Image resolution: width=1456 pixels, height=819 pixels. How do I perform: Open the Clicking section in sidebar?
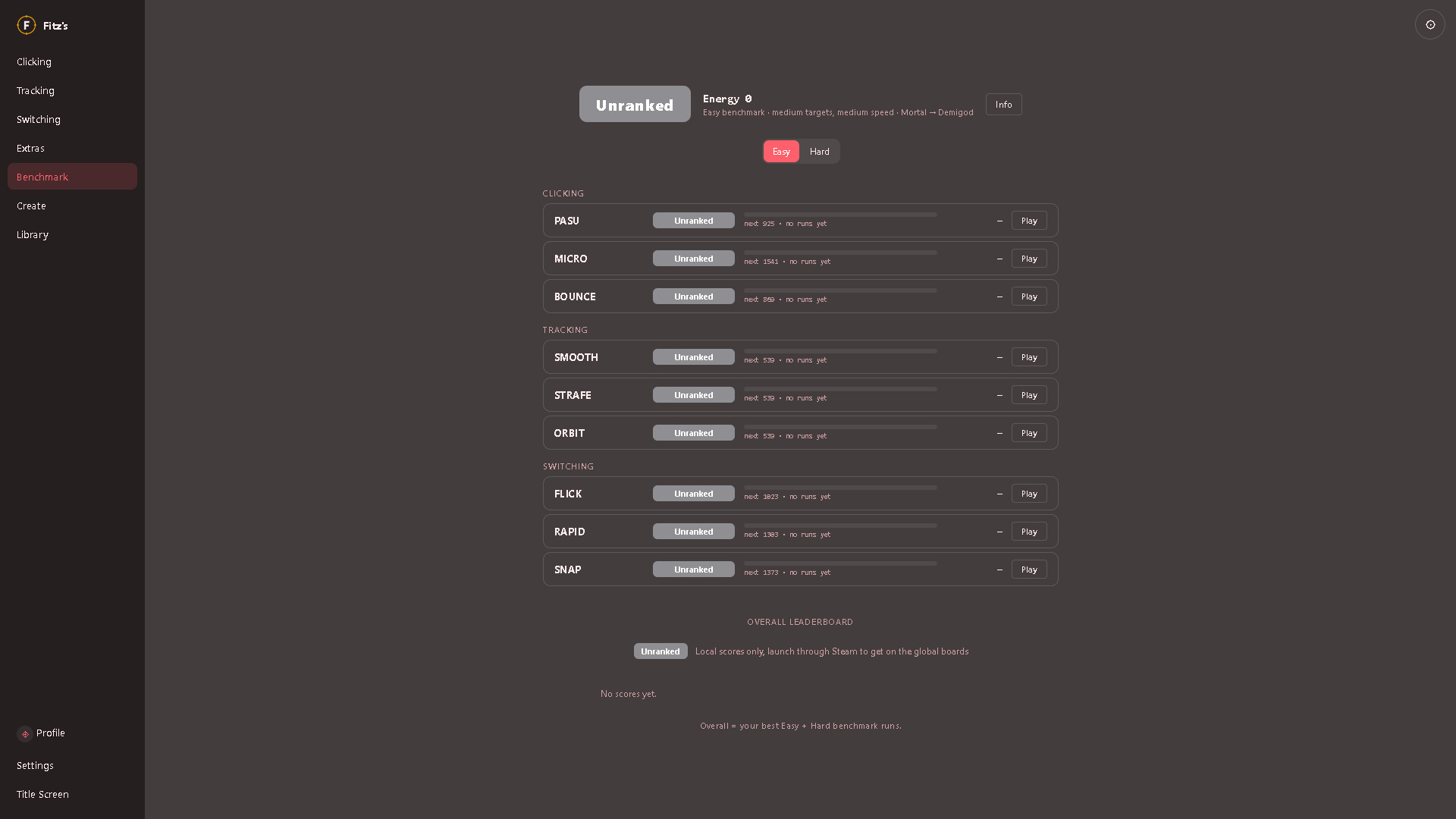(72, 61)
